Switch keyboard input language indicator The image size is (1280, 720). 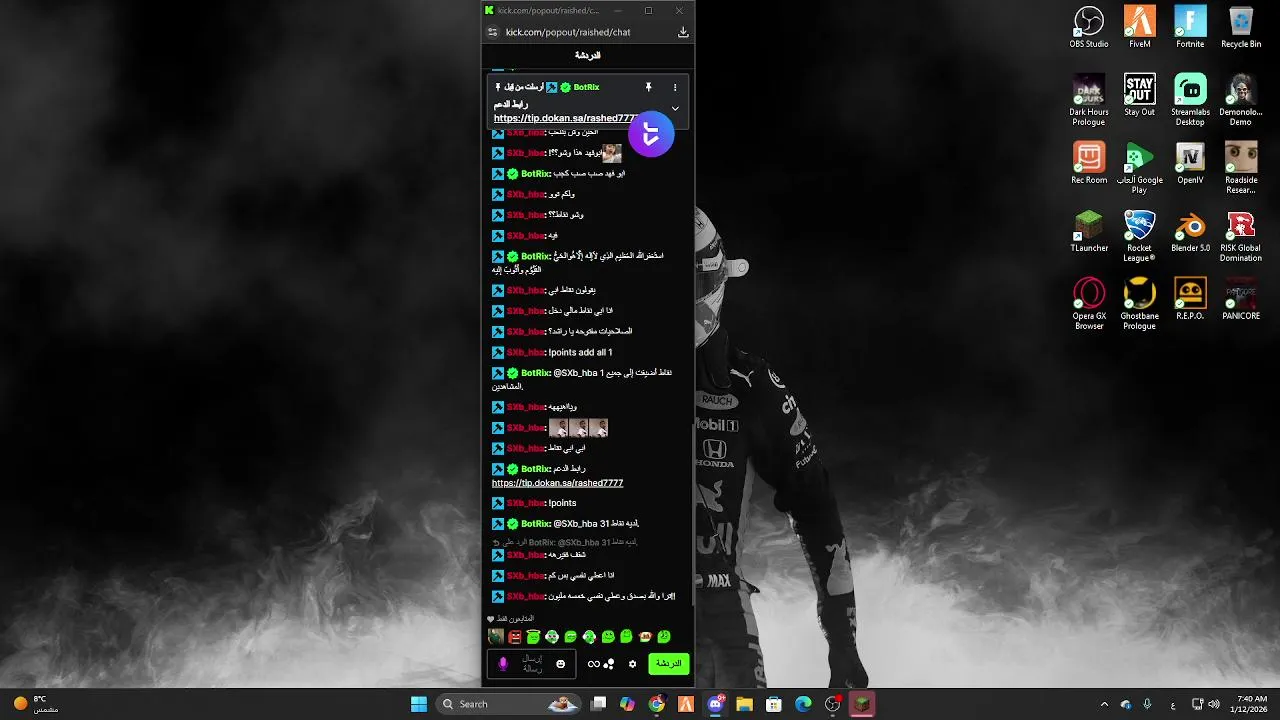click(x=1173, y=704)
